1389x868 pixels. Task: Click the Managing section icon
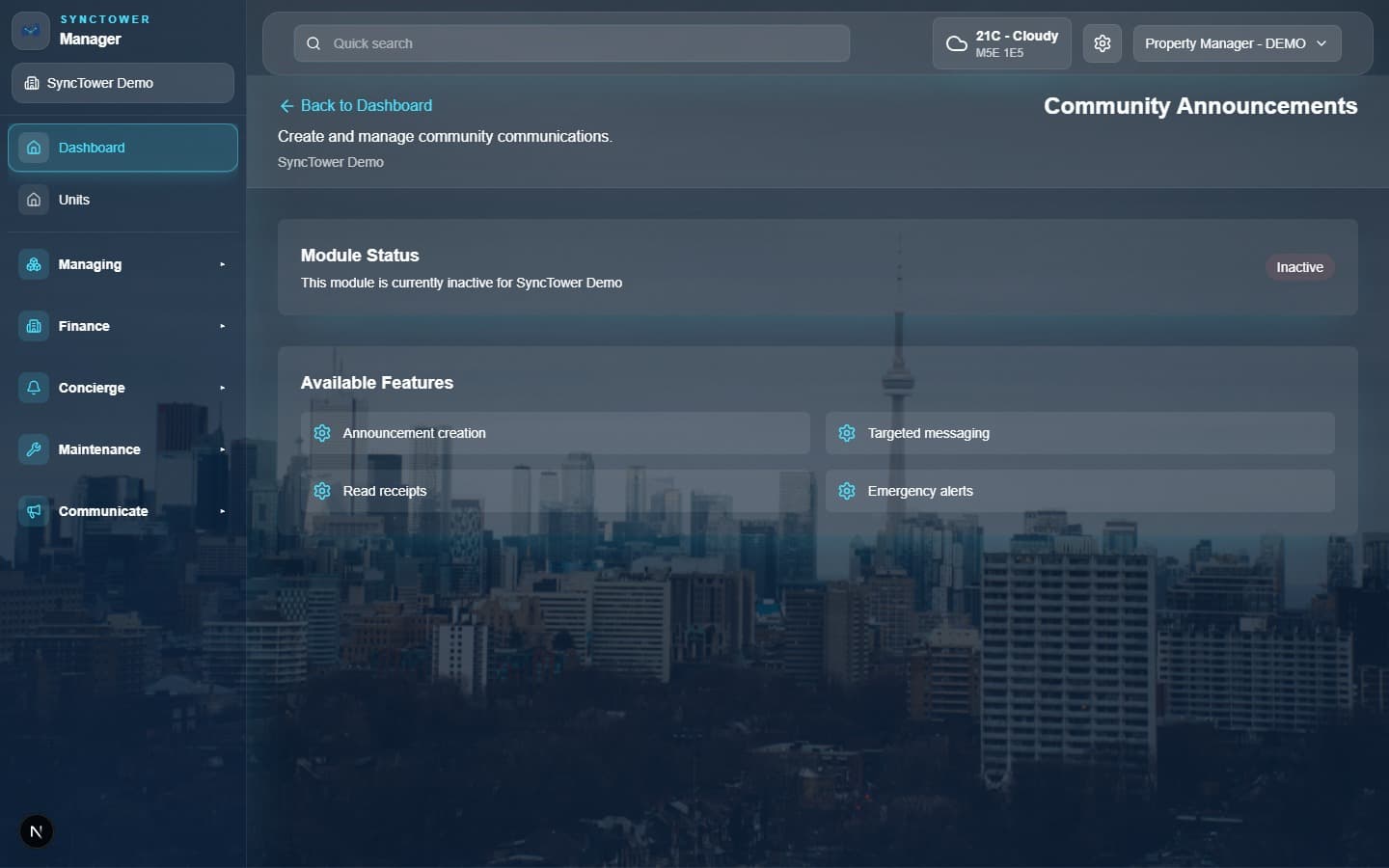(34, 264)
